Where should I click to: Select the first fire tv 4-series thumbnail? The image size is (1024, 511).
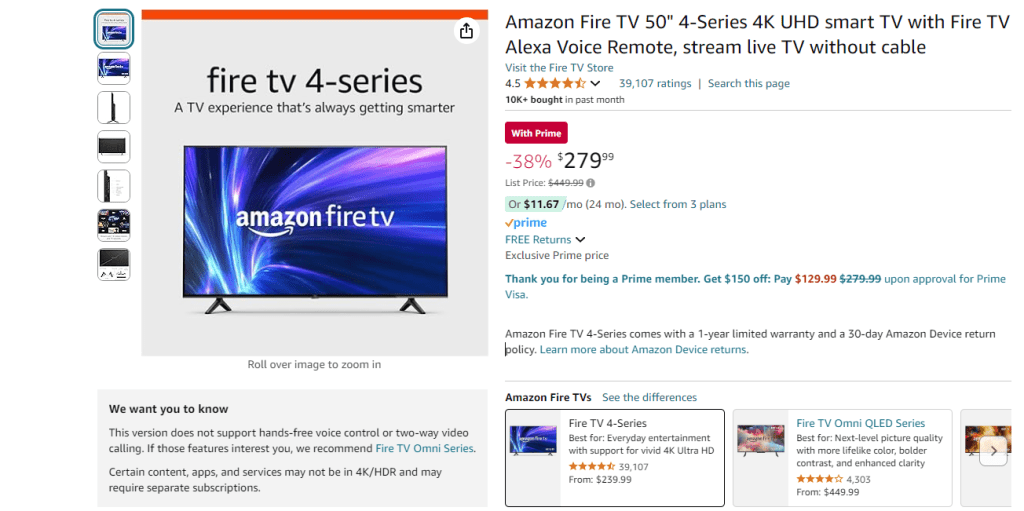113,29
